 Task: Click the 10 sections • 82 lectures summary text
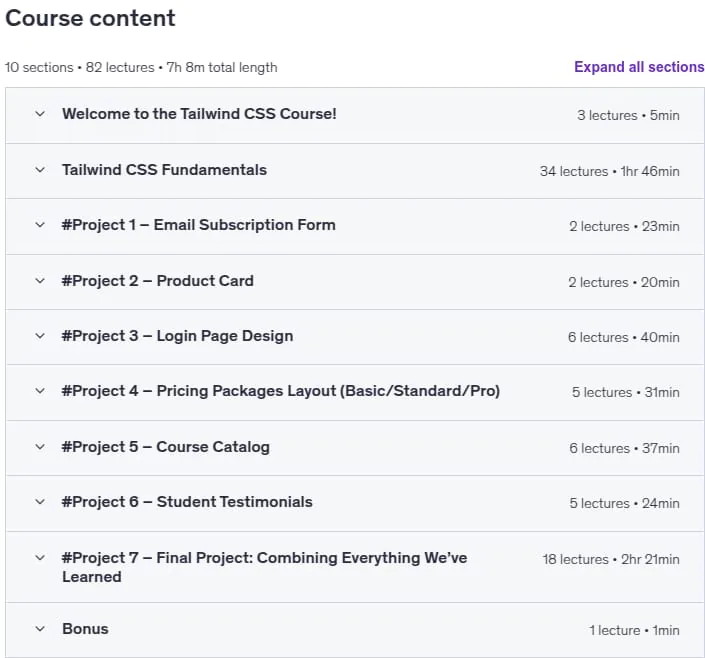(x=141, y=67)
